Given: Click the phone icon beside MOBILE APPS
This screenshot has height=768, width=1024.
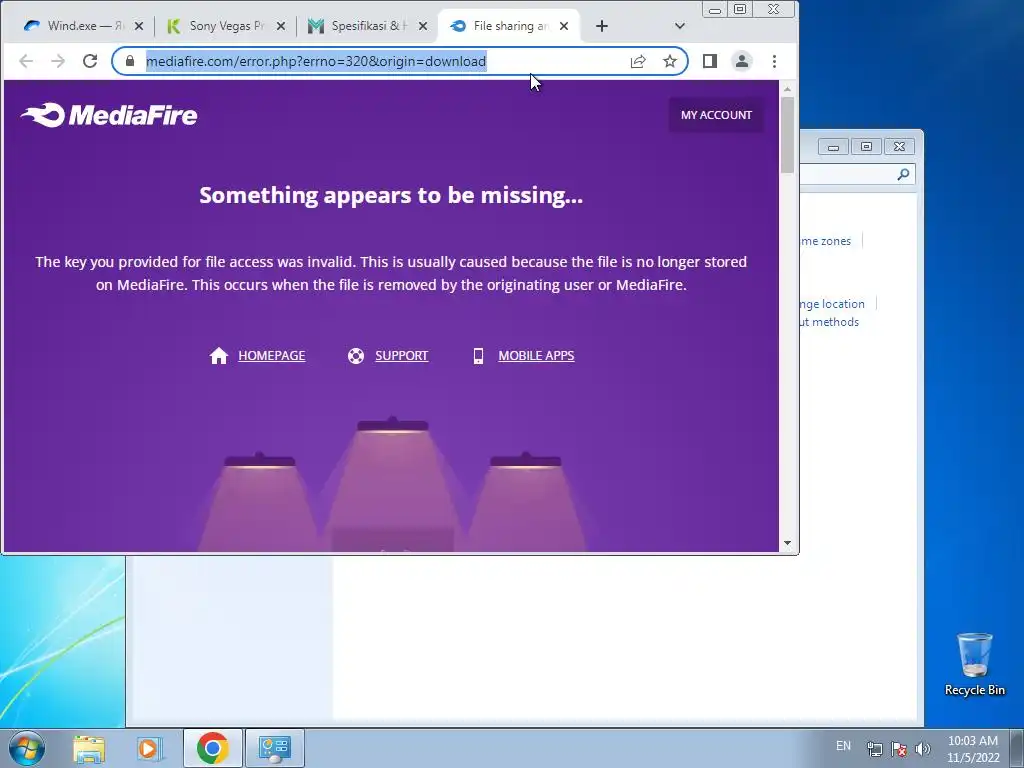Looking at the screenshot, I should coord(479,356).
